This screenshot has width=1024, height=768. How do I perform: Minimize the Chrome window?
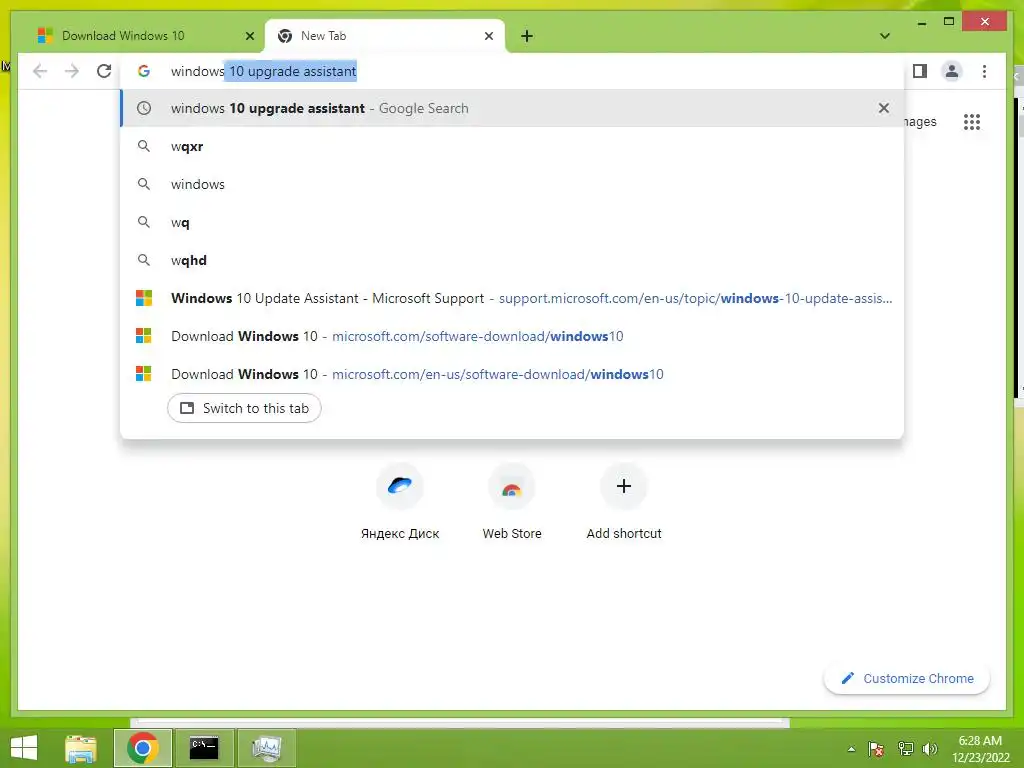(x=922, y=22)
